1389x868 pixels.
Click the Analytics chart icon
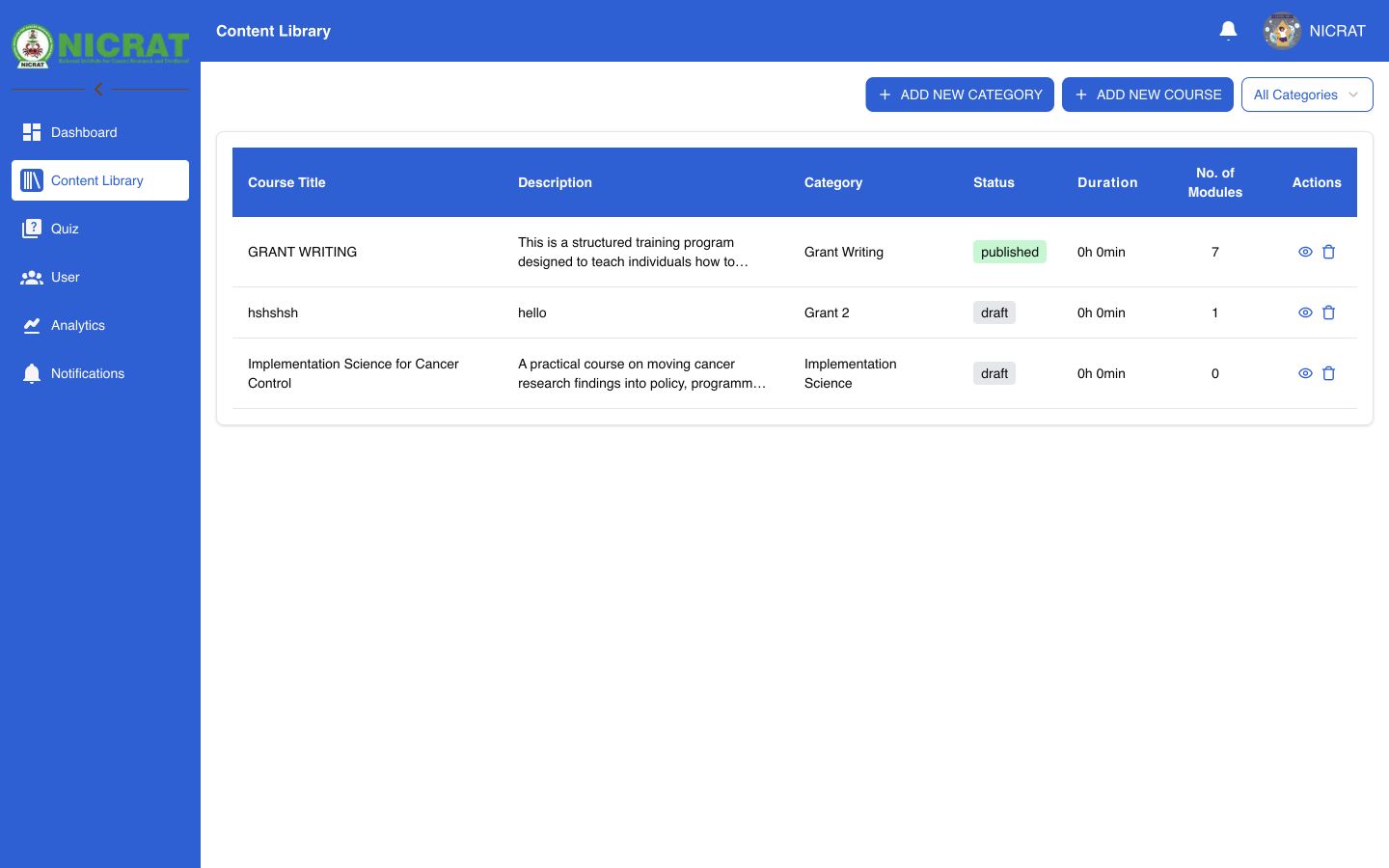tap(32, 325)
